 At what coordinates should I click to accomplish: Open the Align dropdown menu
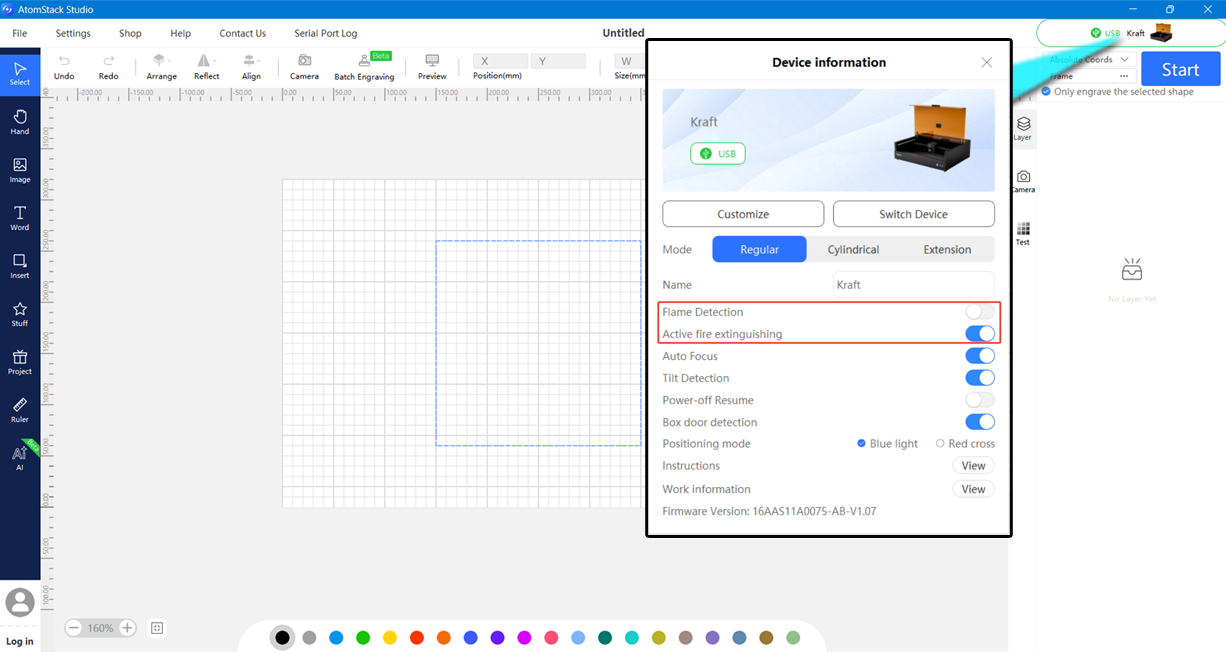[251, 68]
